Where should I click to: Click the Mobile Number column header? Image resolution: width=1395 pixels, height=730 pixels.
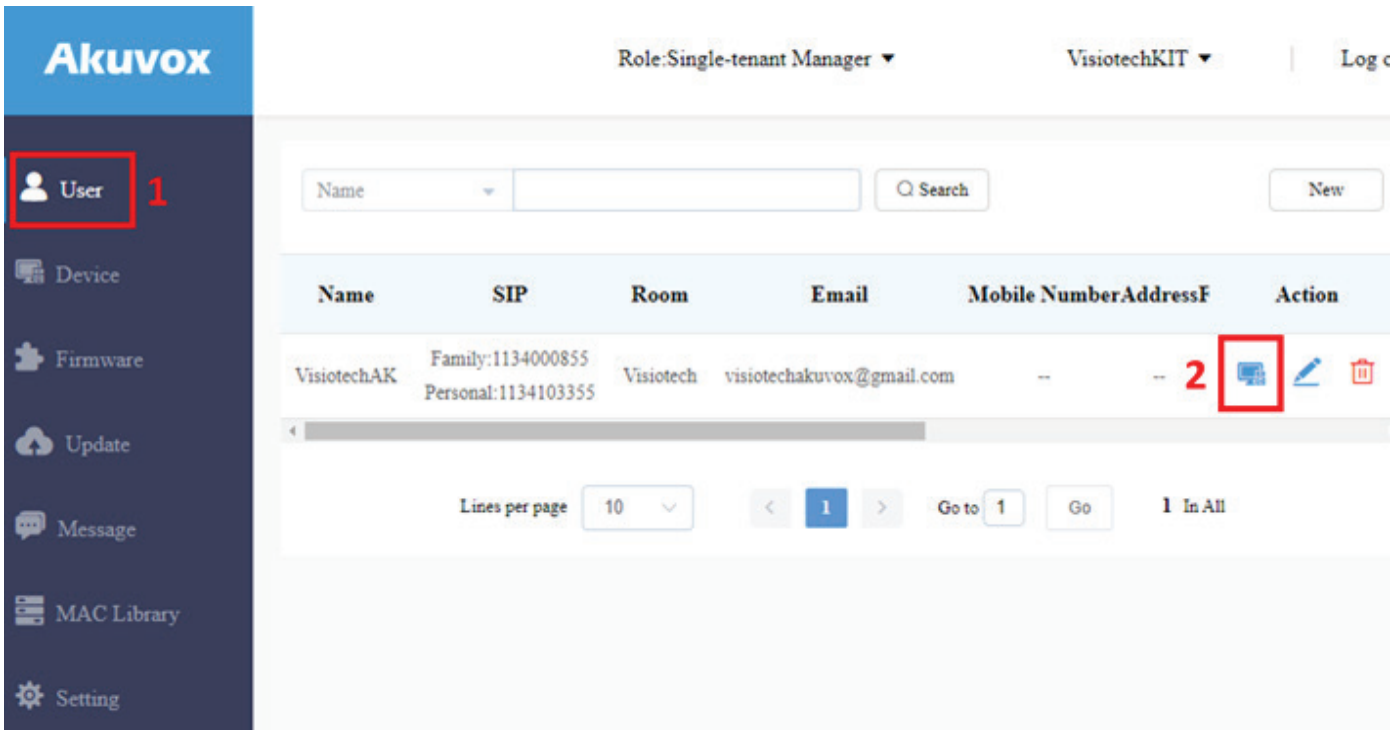coord(1042,295)
